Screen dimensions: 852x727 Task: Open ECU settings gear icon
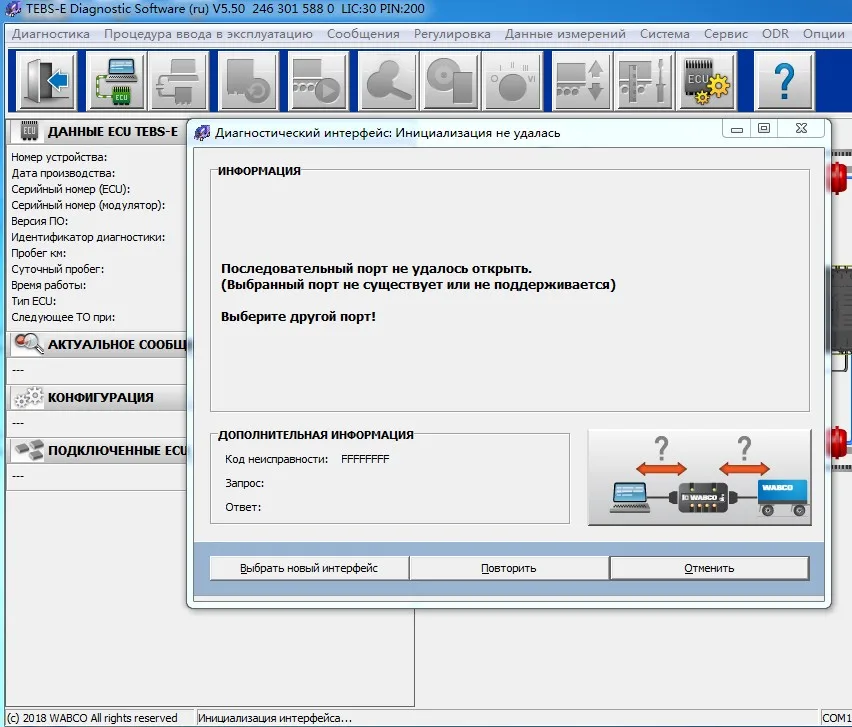pos(708,80)
